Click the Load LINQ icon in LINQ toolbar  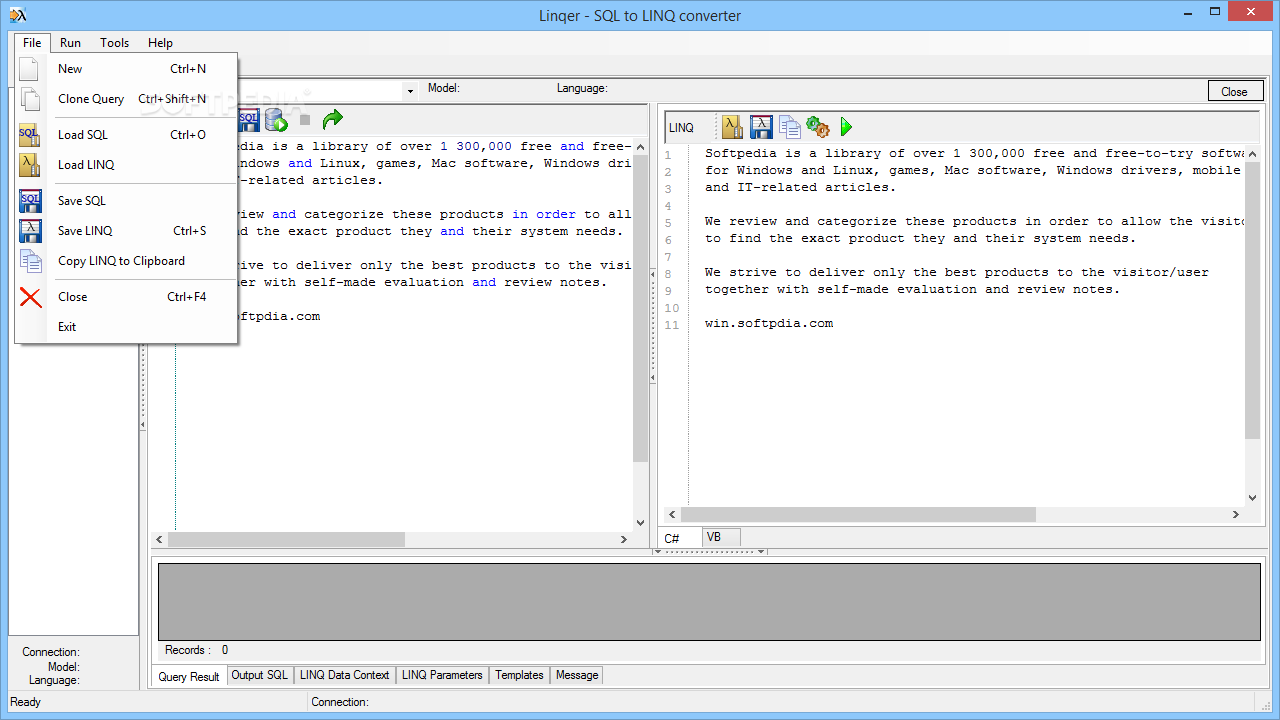tap(732, 127)
